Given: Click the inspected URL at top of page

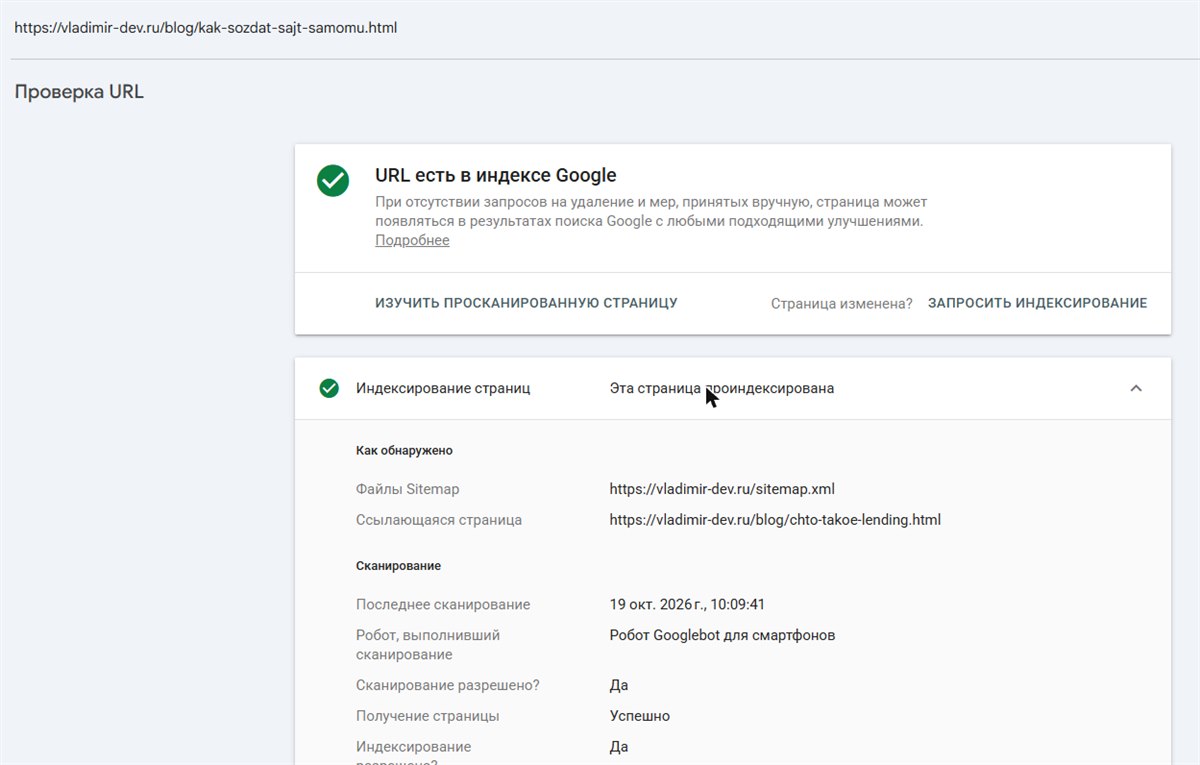Looking at the screenshot, I should pyautogui.click(x=205, y=28).
